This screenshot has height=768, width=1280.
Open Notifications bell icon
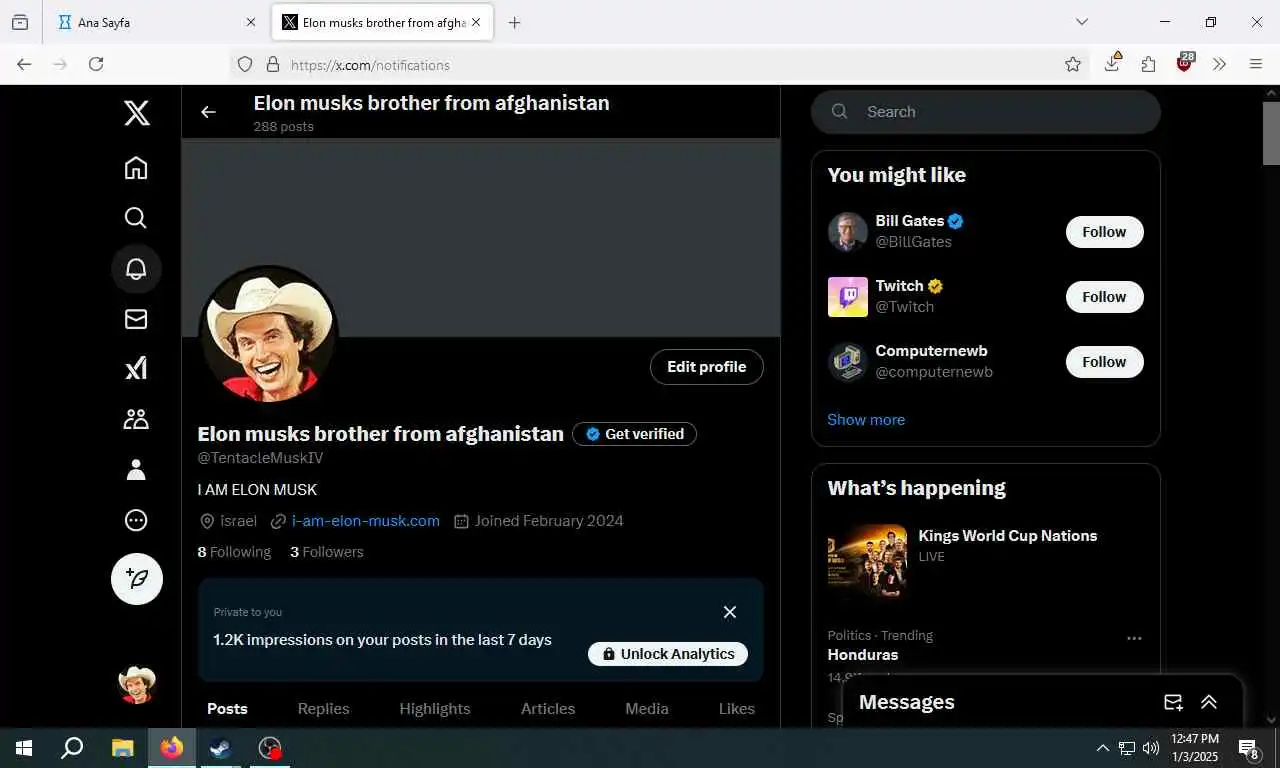click(136, 269)
